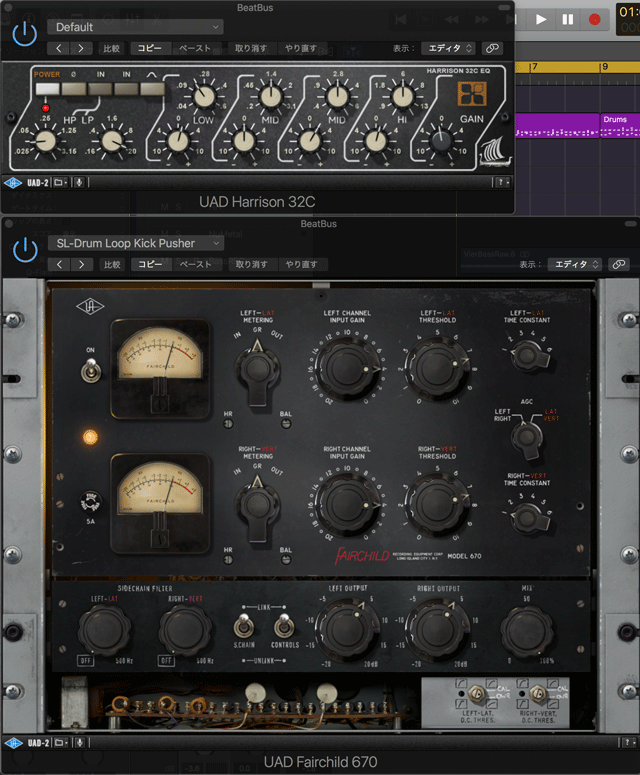Open the Default preset dropdown

(x=135, y=27)
